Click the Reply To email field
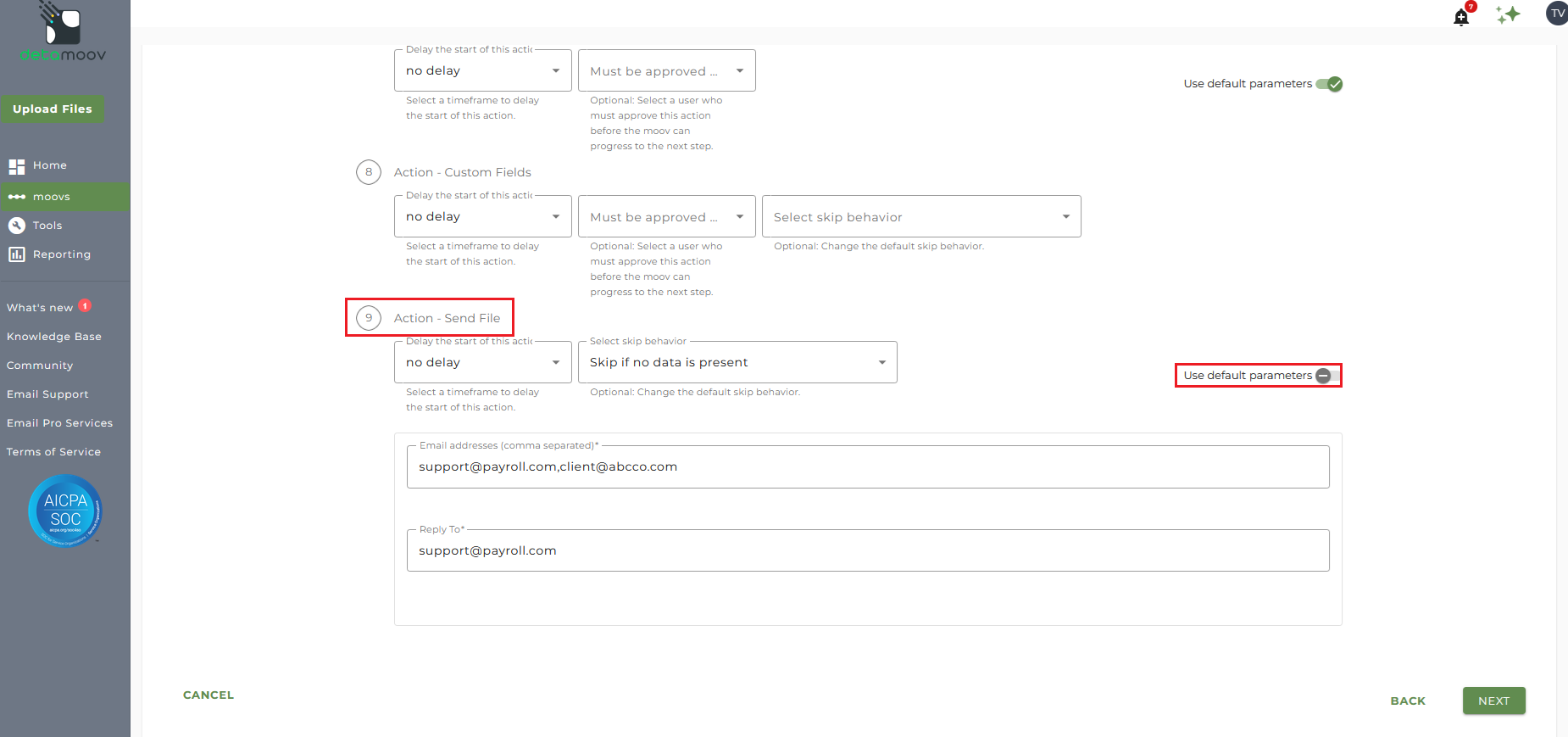 point(868,550)
